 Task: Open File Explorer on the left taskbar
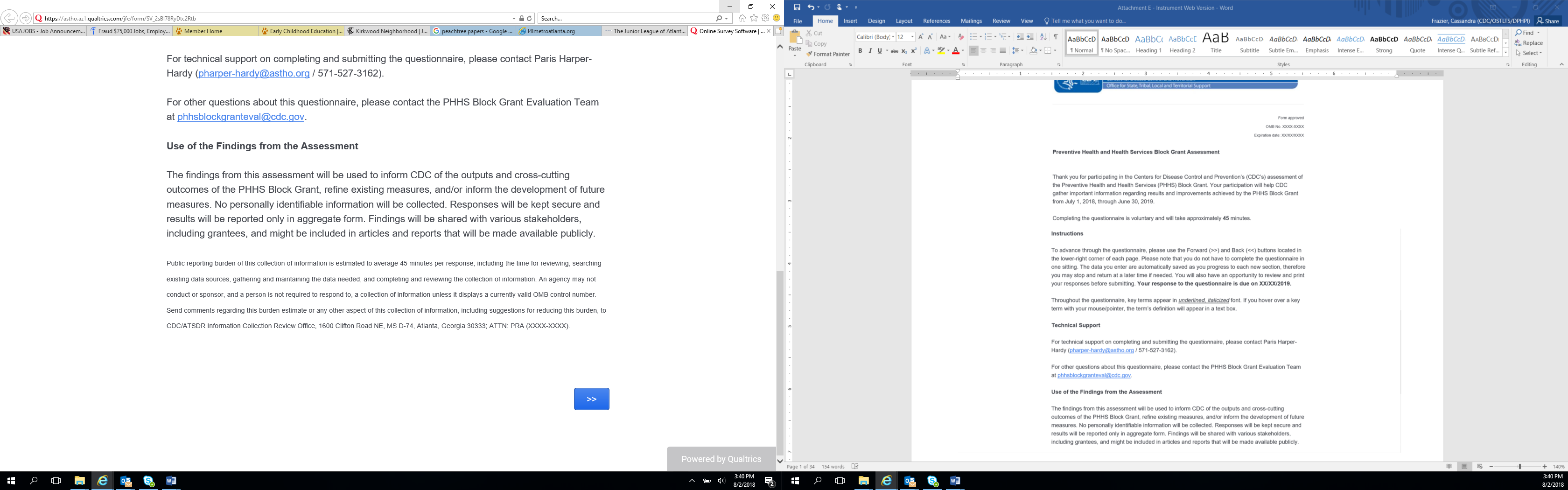(80, 481)
